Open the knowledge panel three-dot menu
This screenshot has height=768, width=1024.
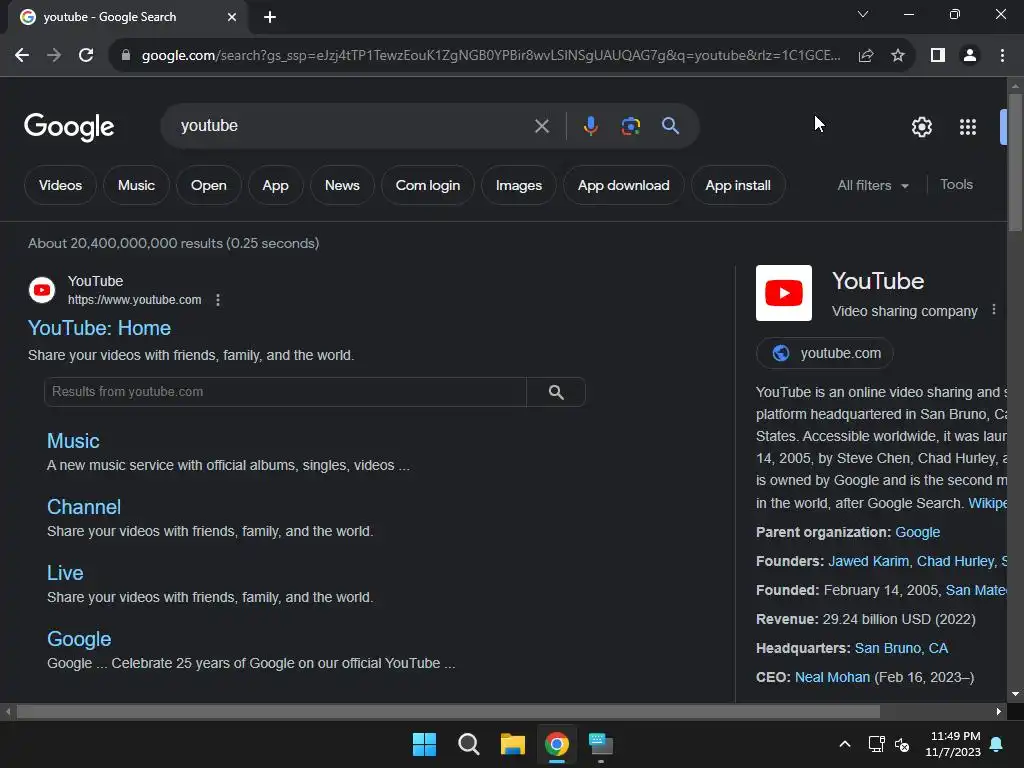[x=993, y=310]
